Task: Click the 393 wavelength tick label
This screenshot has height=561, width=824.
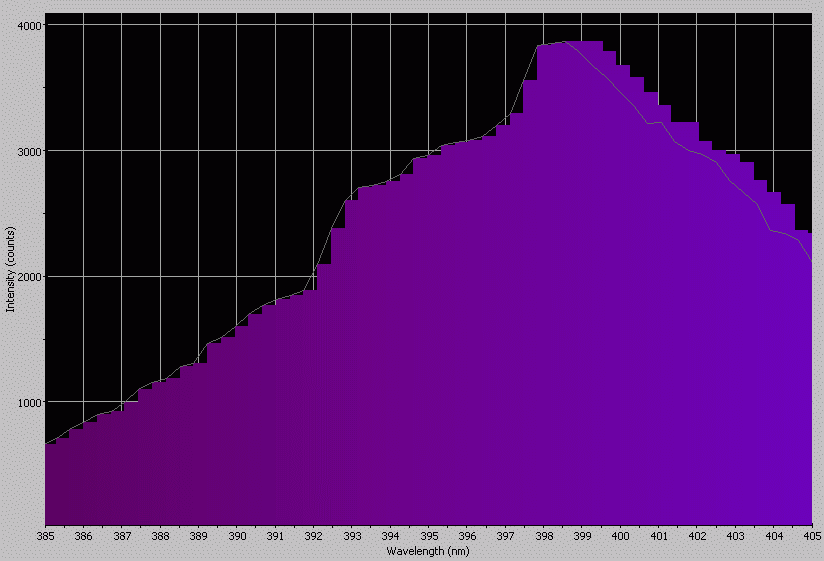Action: [x=352, y=537]
